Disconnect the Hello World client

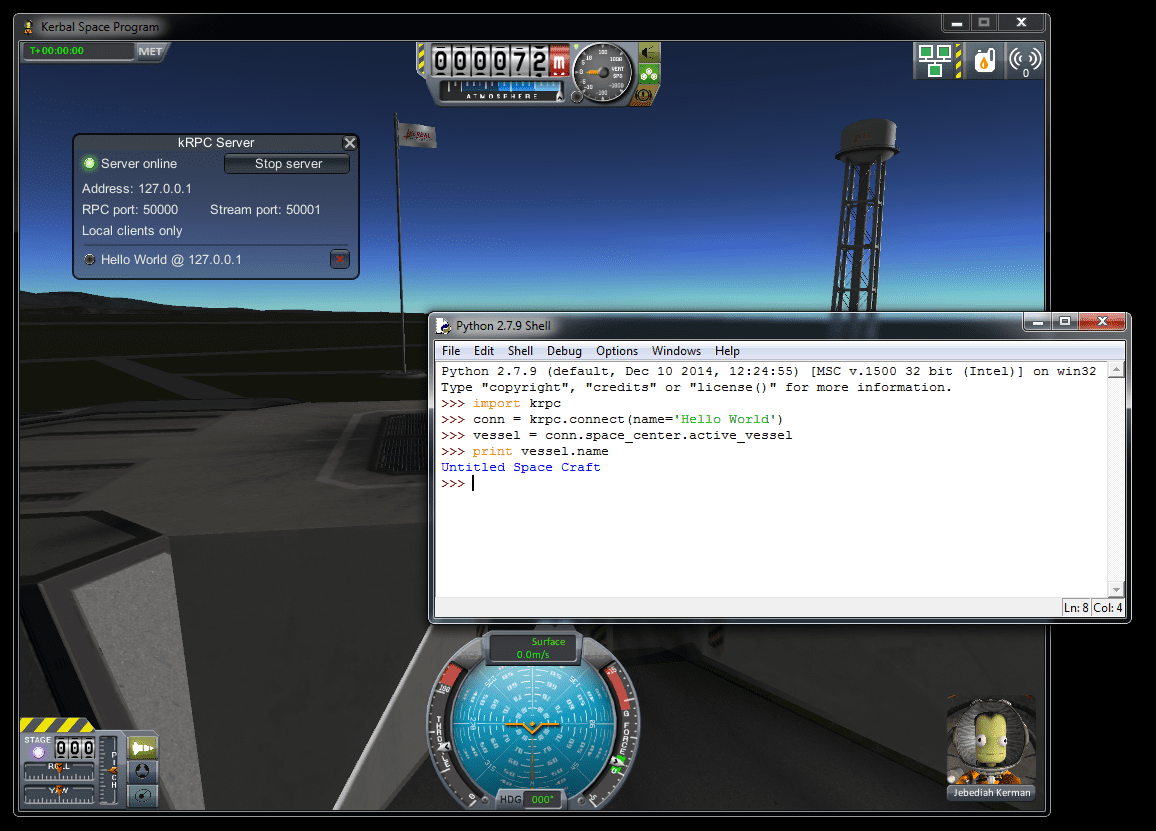click(339, 260)
